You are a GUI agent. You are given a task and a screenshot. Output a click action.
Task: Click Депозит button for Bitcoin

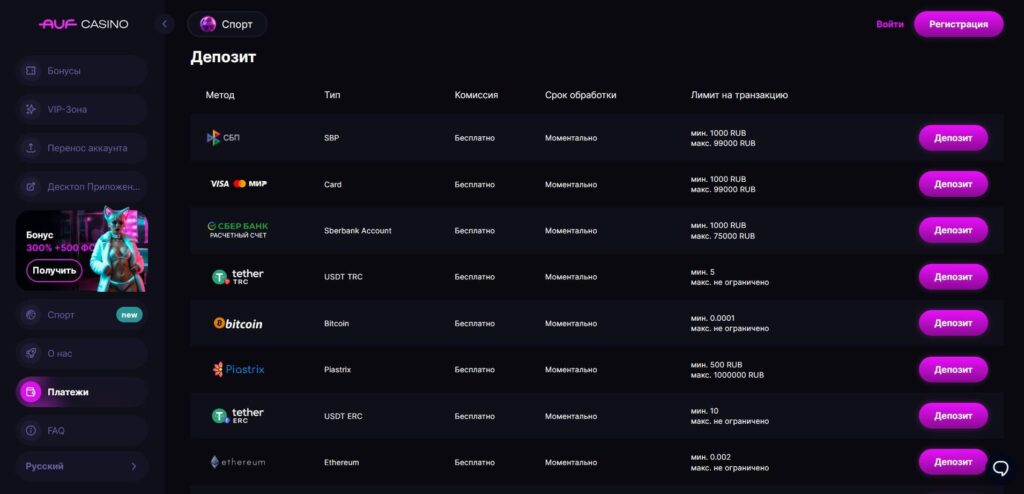[x=953, y=323]
